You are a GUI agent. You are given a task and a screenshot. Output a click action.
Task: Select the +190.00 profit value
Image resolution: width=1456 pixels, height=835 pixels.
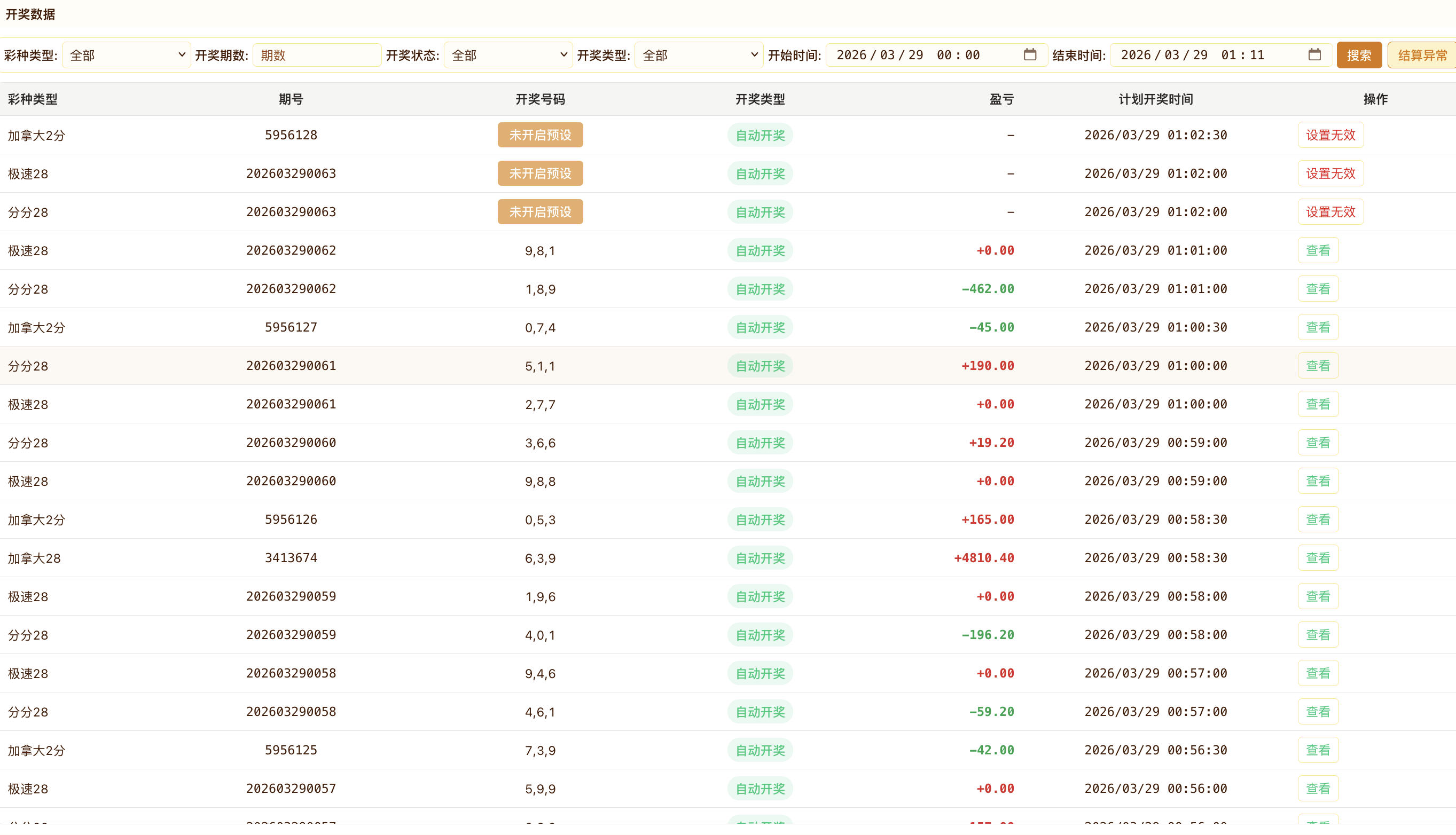[x=988, y=365]
